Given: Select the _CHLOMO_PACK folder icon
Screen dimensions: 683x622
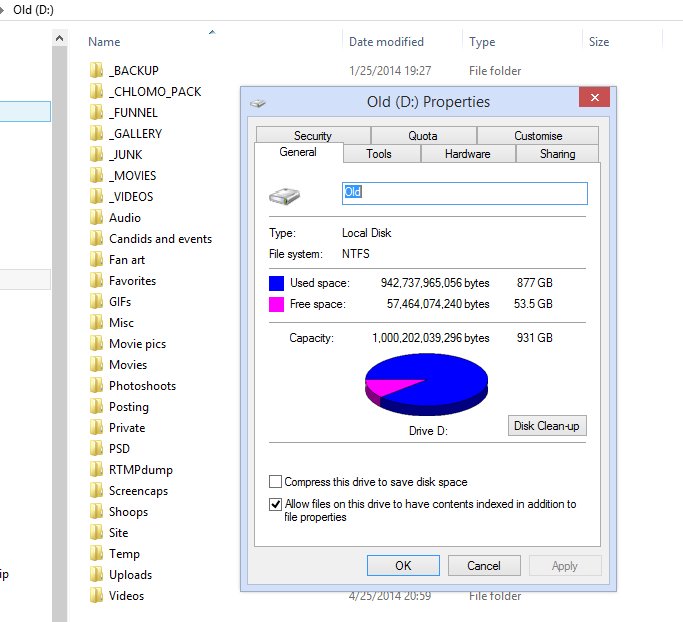Looking at the screenshot, I should (96, 91).
